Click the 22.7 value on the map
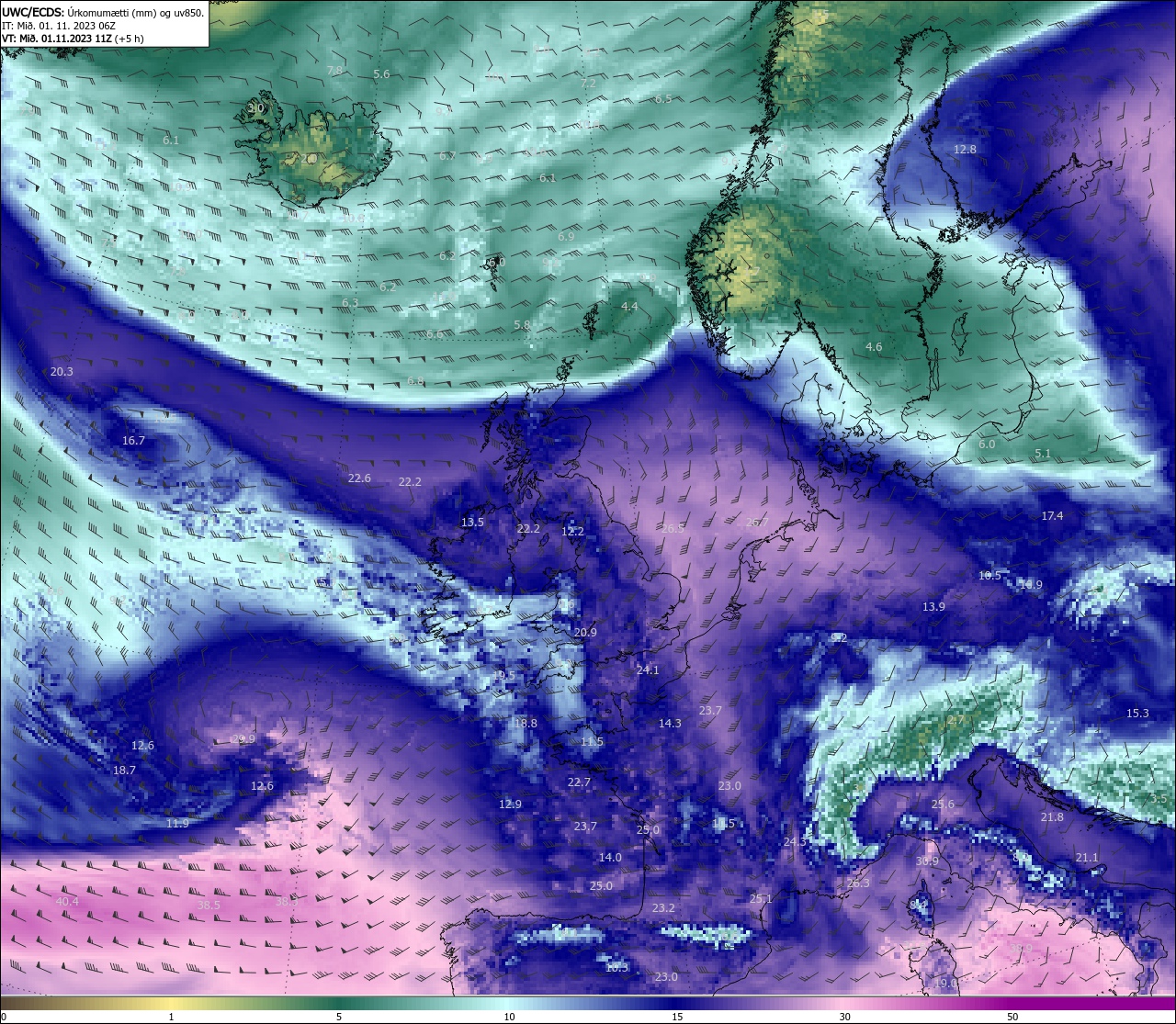The width and height of the screenshot is (1176, 1024). point(579,782)
